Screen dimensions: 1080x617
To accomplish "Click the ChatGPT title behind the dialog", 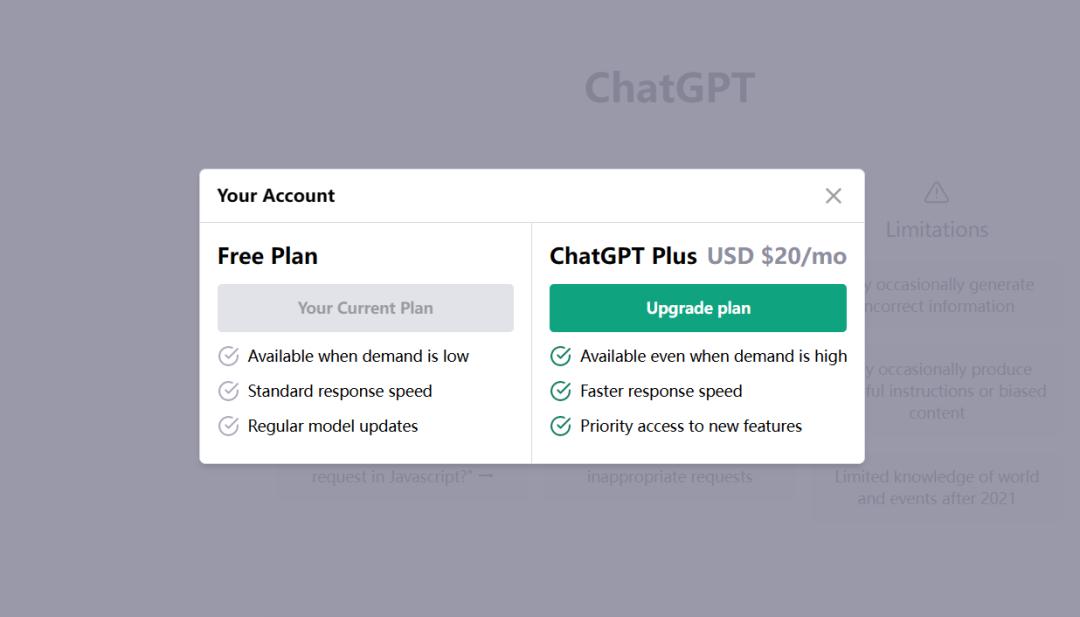I will (x=669, y=88).
